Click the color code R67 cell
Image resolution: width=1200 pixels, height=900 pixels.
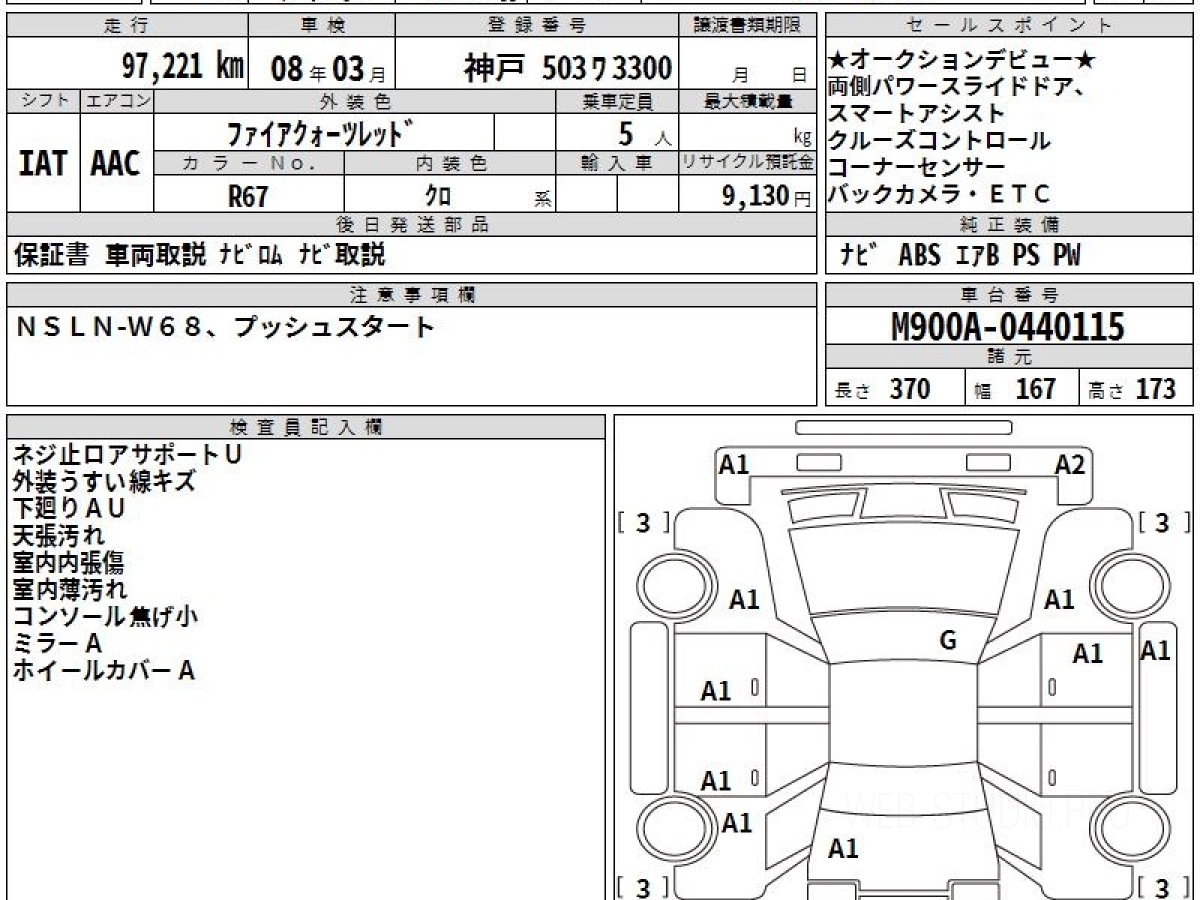[248, 196]
